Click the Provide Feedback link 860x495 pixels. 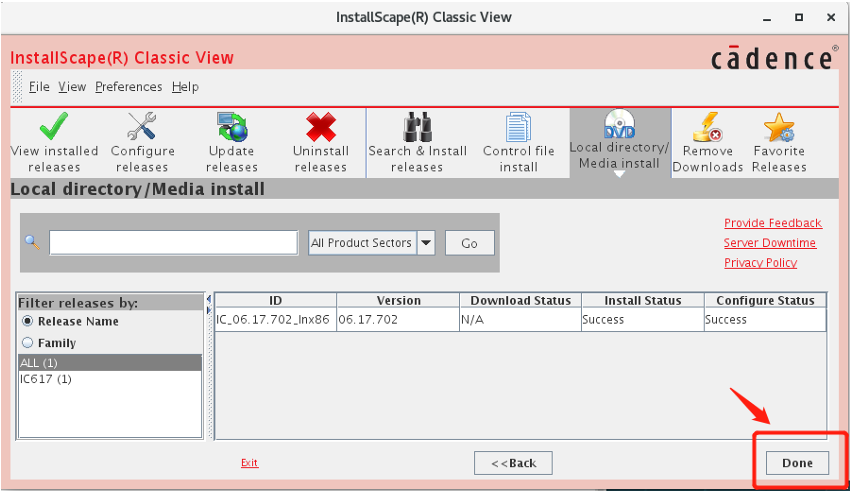click(772, 223)
